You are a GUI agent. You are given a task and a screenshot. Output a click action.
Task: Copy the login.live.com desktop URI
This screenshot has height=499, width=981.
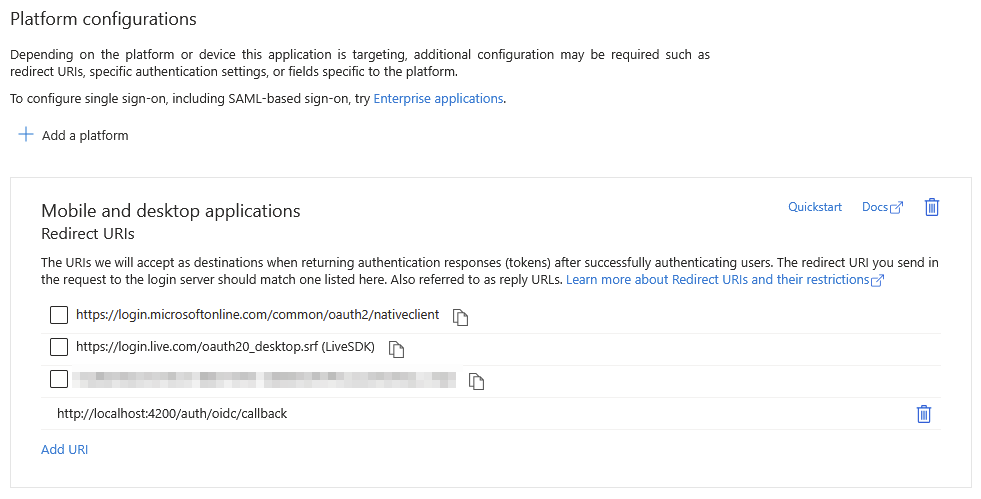pos(396,349)
